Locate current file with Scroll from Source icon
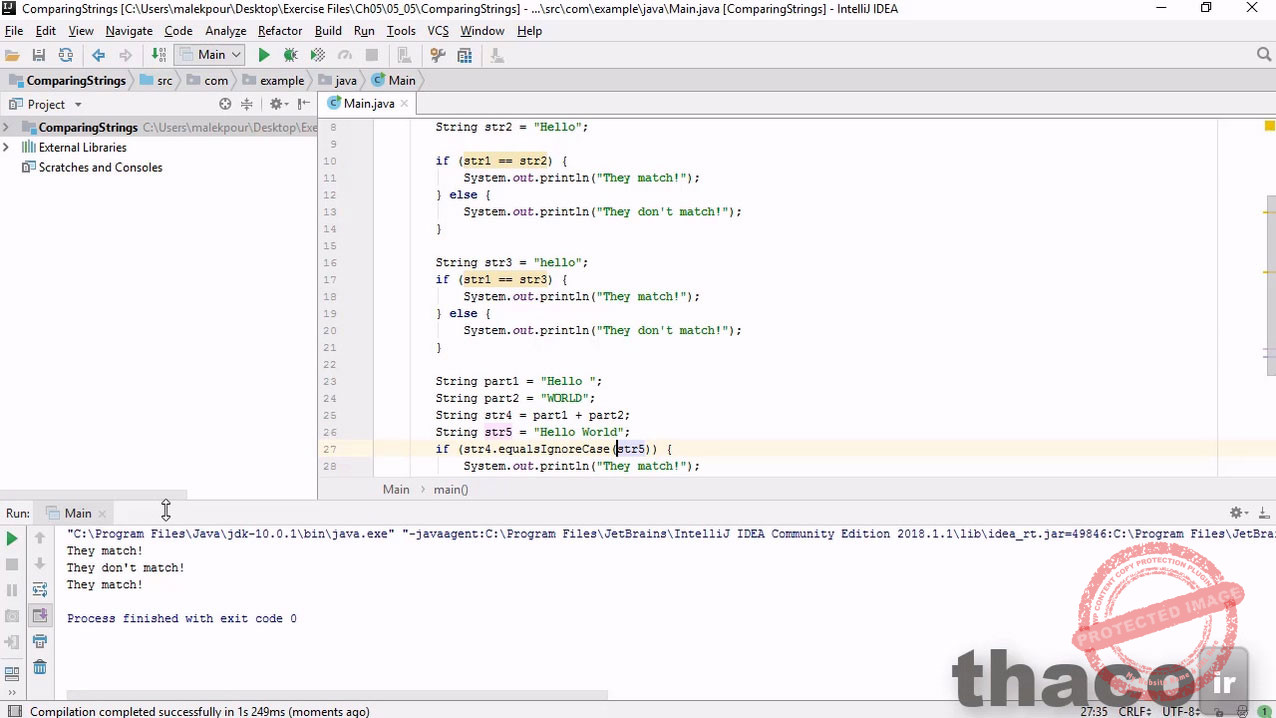 tap(225, 104)
